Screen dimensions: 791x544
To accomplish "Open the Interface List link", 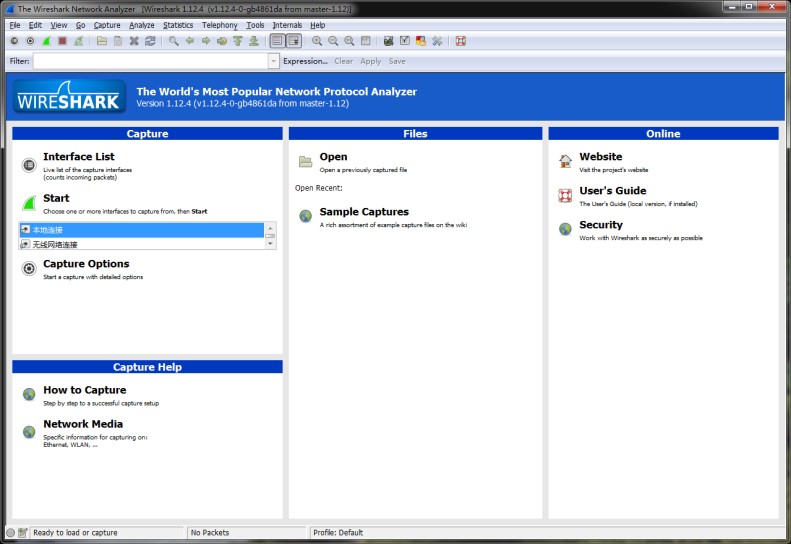I will coord(79,157).
